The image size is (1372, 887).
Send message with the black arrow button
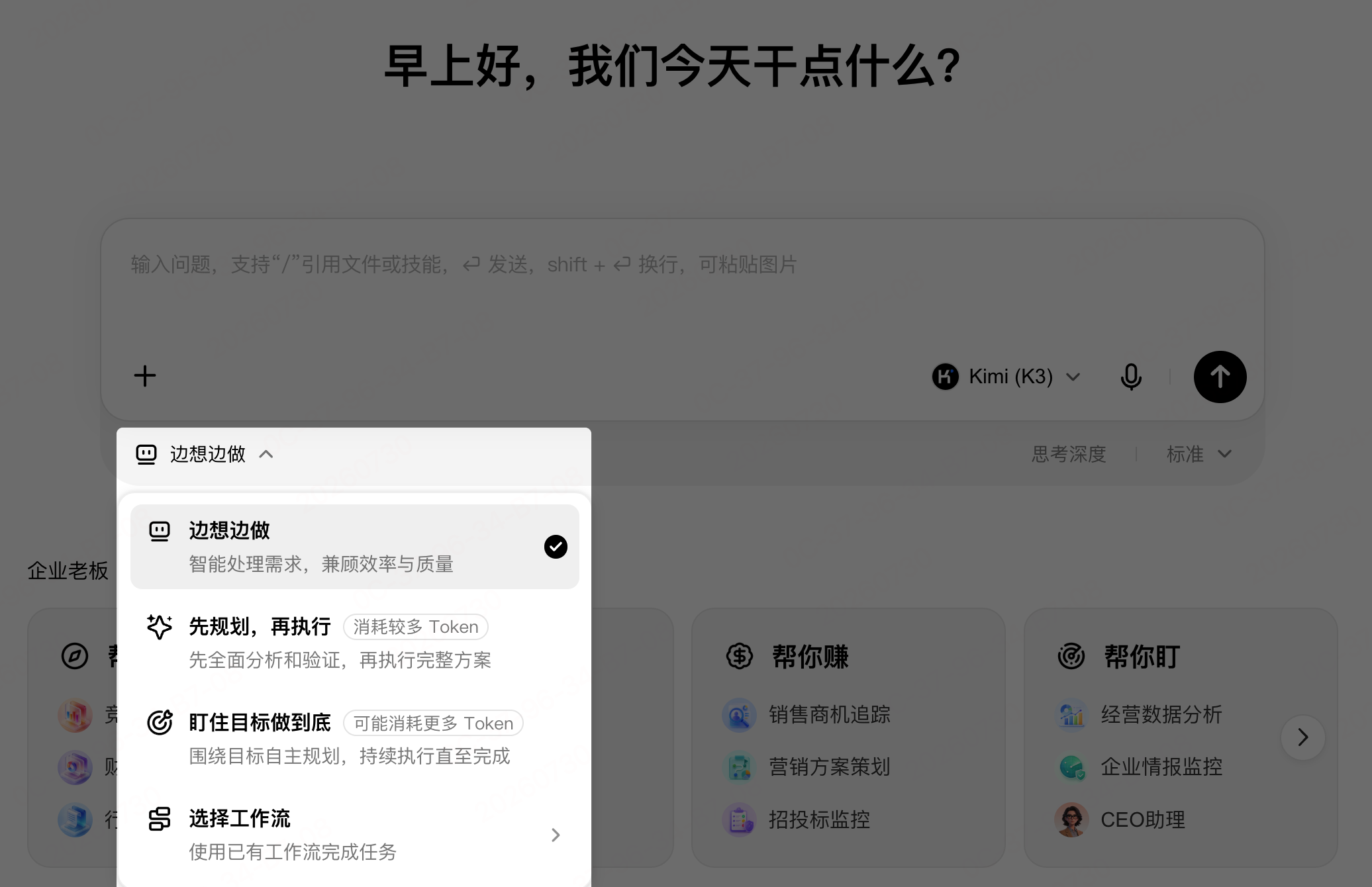pos(1220,377)
